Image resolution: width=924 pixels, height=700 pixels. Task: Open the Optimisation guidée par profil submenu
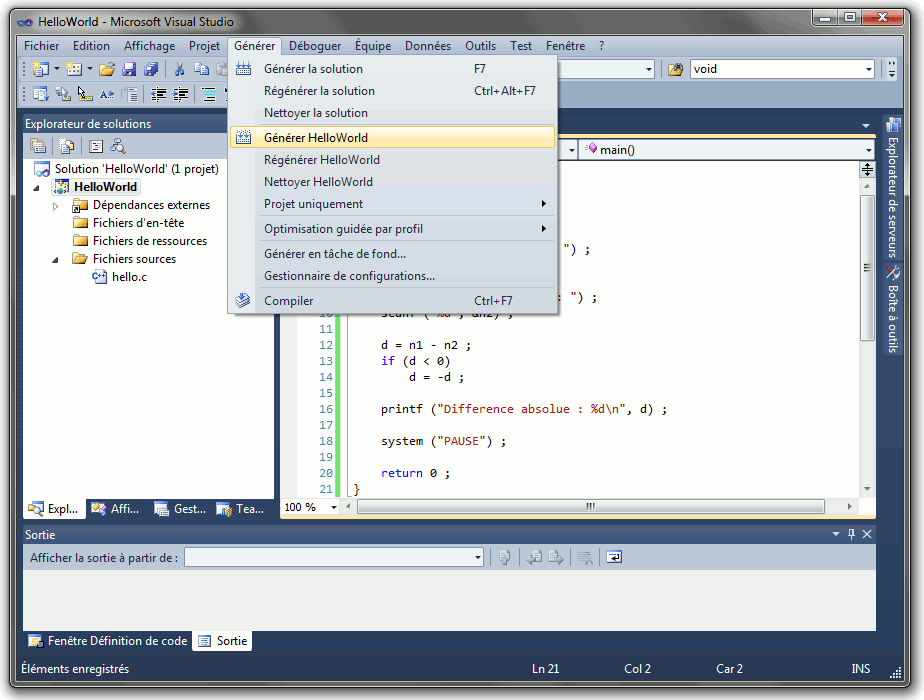coord(392,229)
